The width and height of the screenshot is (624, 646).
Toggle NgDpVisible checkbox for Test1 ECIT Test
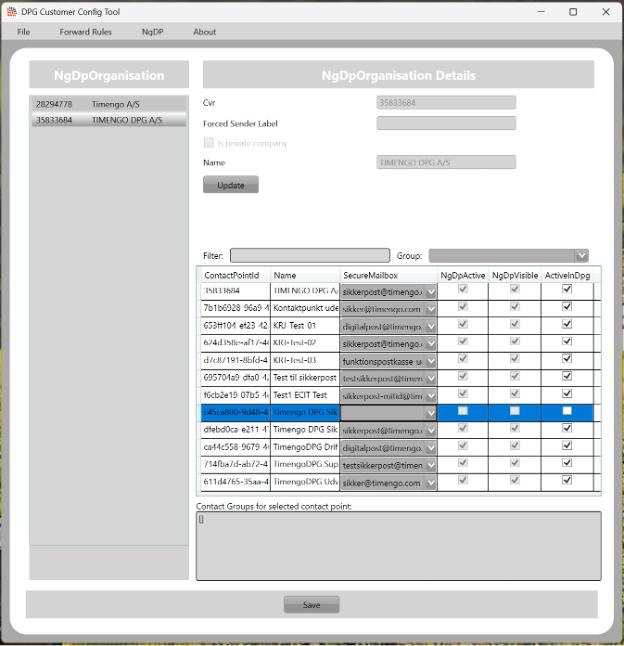(x=515, y=394)
